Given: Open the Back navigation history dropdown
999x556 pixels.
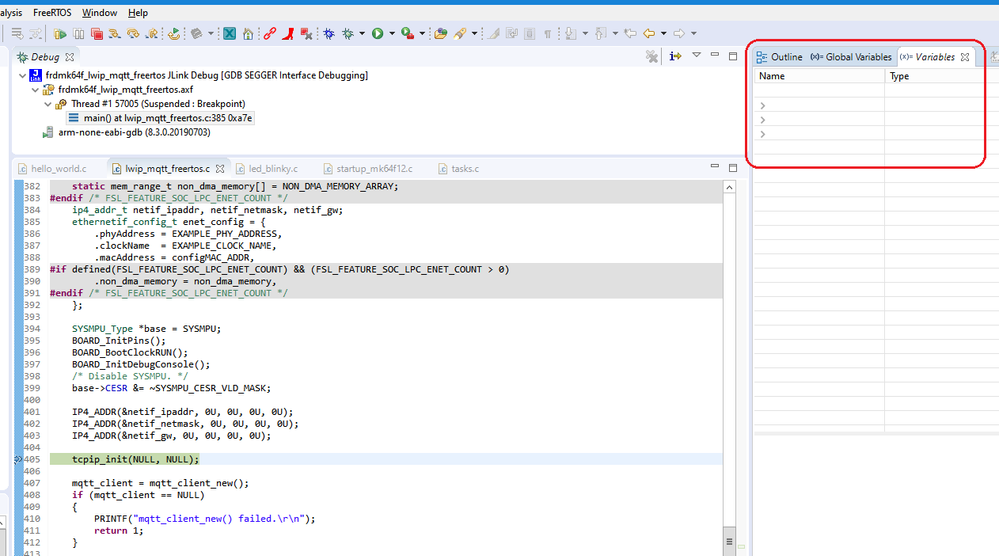Looking at the screenshot, I should 663,34.
